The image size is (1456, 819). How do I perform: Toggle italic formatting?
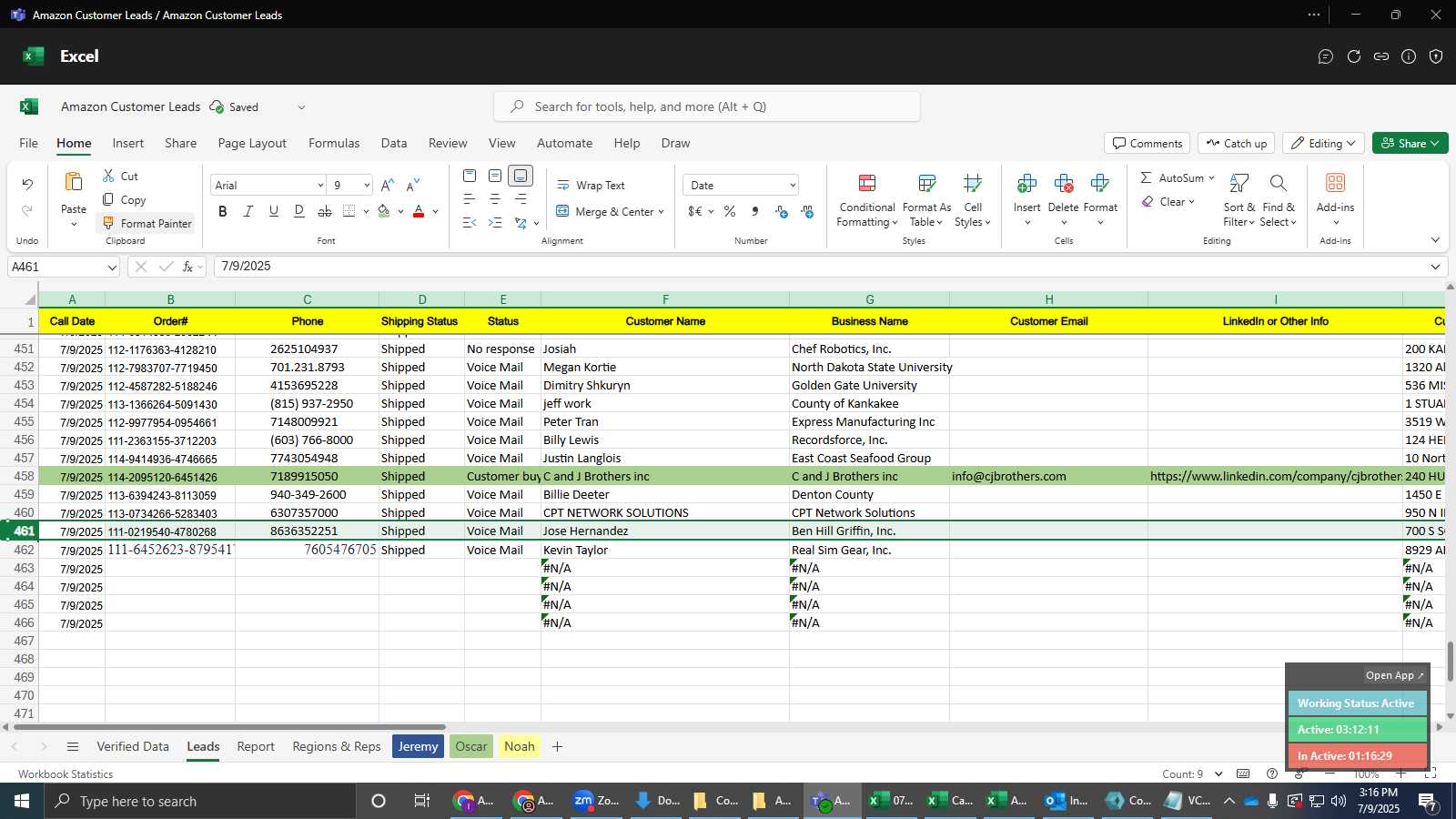pos(248,211)
